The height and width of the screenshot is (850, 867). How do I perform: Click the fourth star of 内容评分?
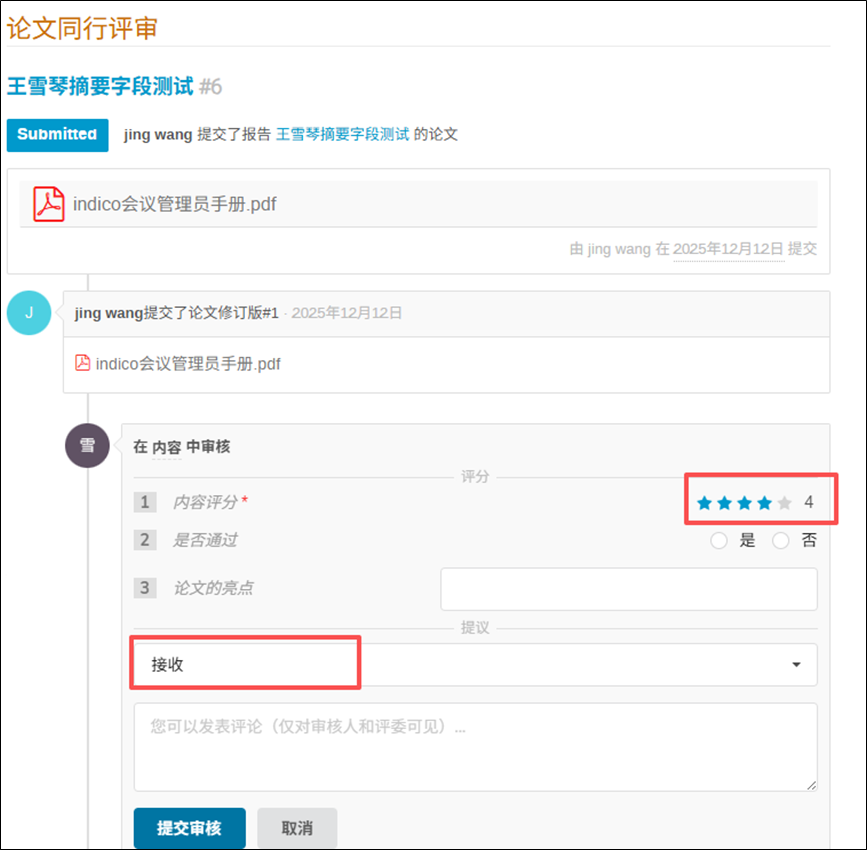(764, 503)
